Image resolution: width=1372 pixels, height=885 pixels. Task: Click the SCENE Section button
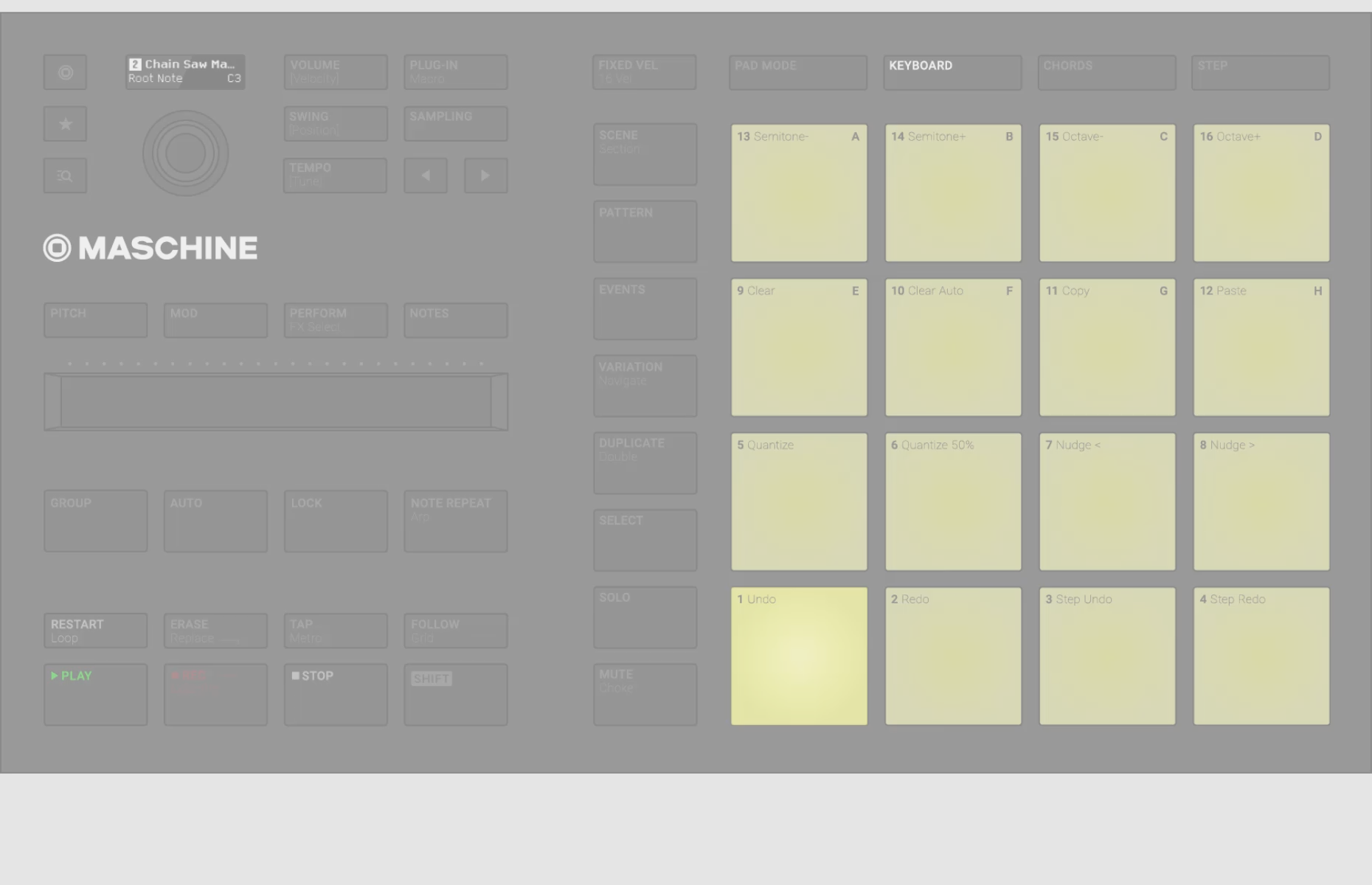[645, 154]
